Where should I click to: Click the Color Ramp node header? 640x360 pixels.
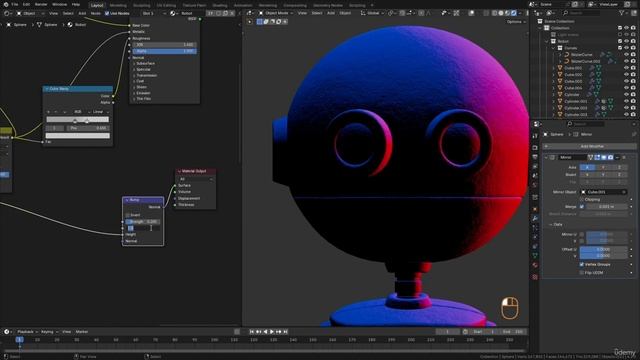pos(78,89)
